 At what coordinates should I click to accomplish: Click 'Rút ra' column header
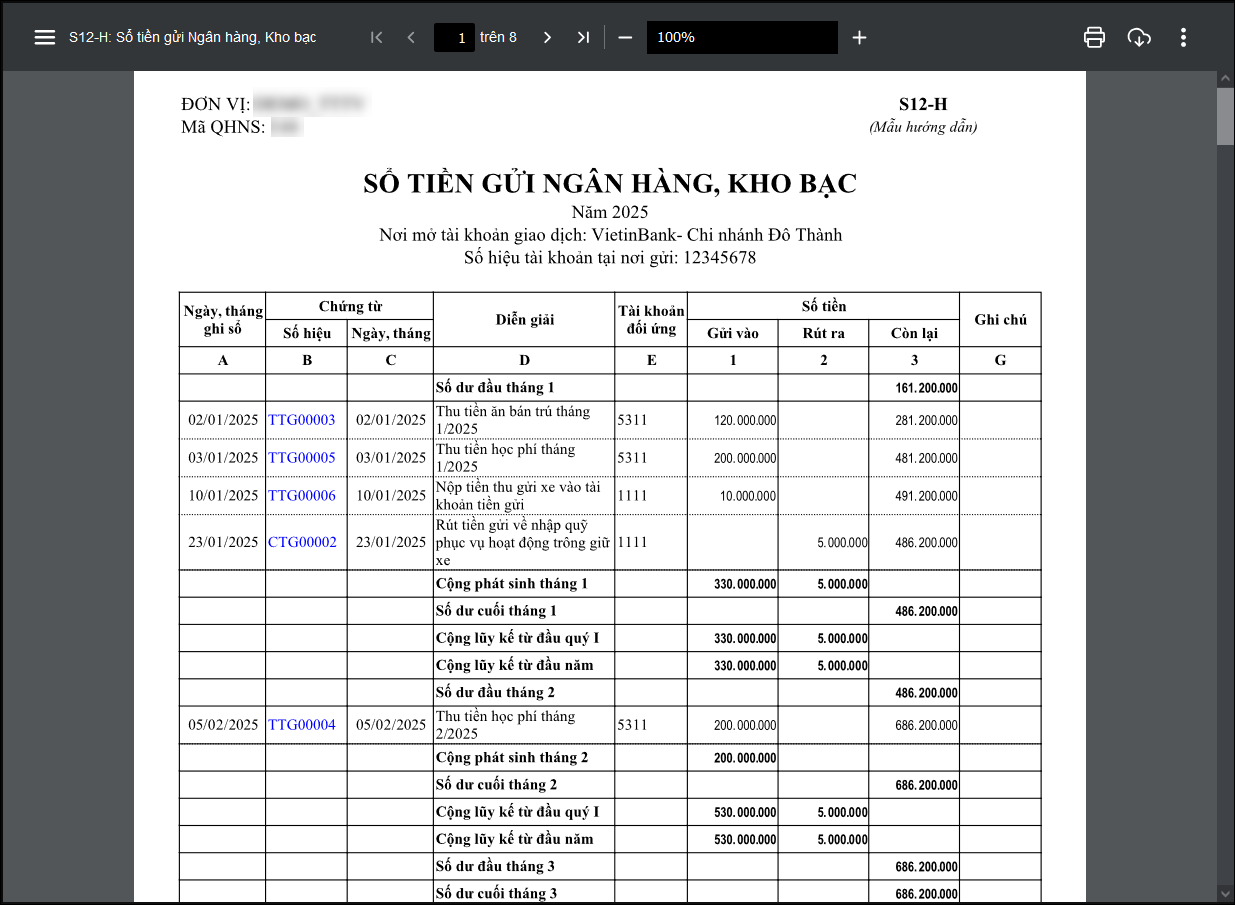coord(823,333)
